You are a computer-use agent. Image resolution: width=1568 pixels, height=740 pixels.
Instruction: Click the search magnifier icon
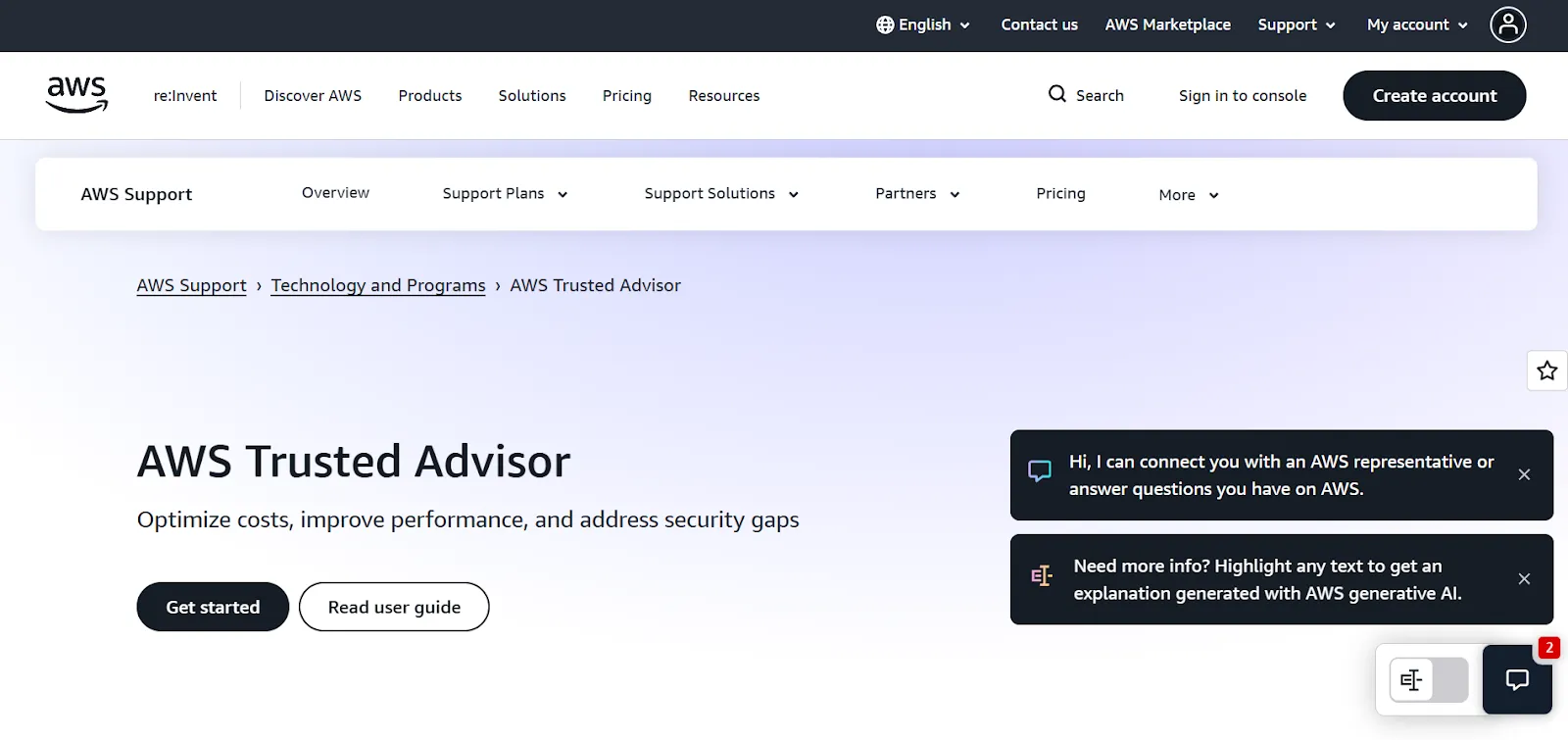tap(1056, 94)
